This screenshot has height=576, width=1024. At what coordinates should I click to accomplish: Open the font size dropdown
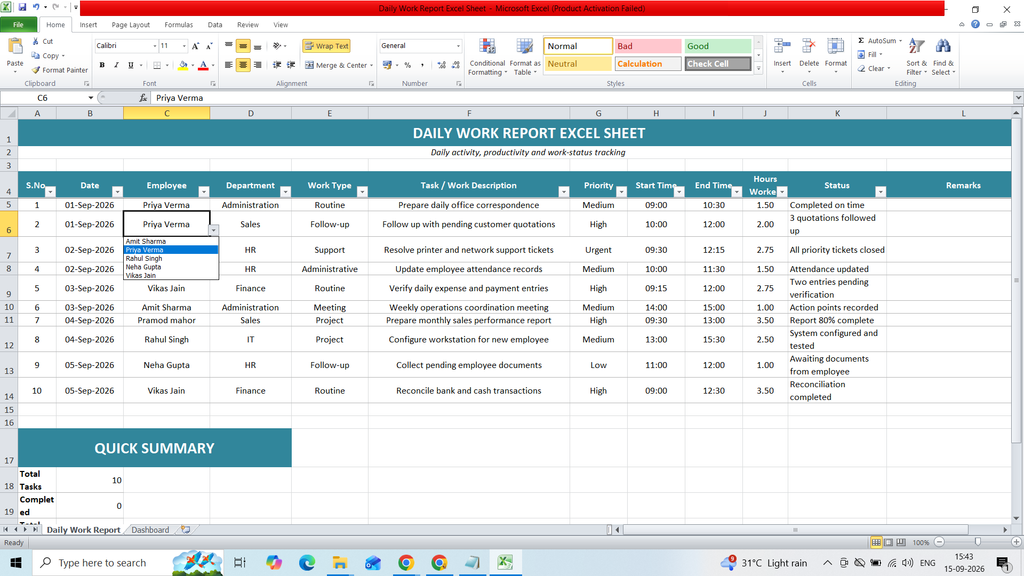pos(184,46)
